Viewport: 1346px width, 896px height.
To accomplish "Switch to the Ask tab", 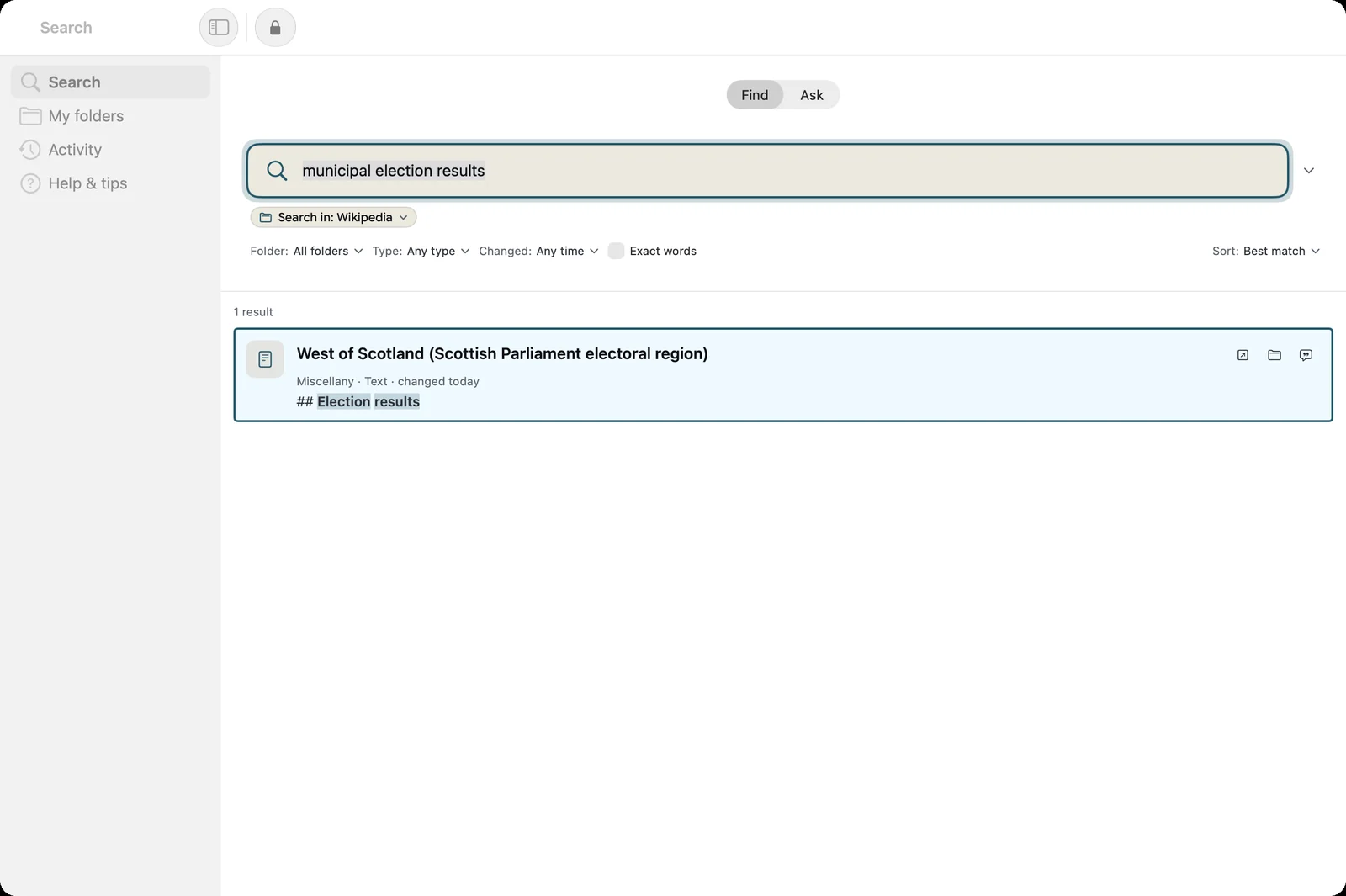I will pyautogui.click(x=812, y=95).
